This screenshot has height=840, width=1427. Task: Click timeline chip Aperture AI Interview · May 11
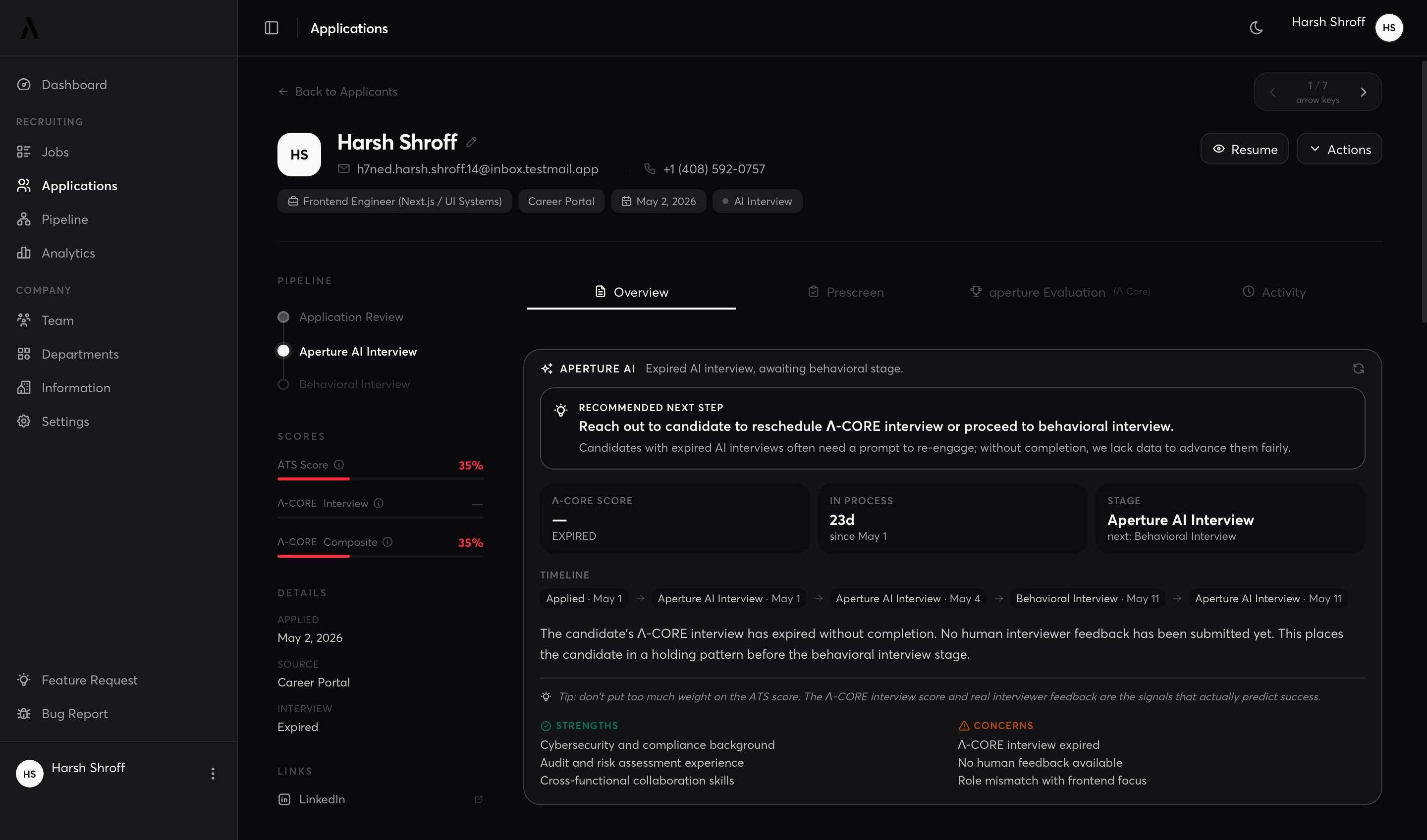1268,598
